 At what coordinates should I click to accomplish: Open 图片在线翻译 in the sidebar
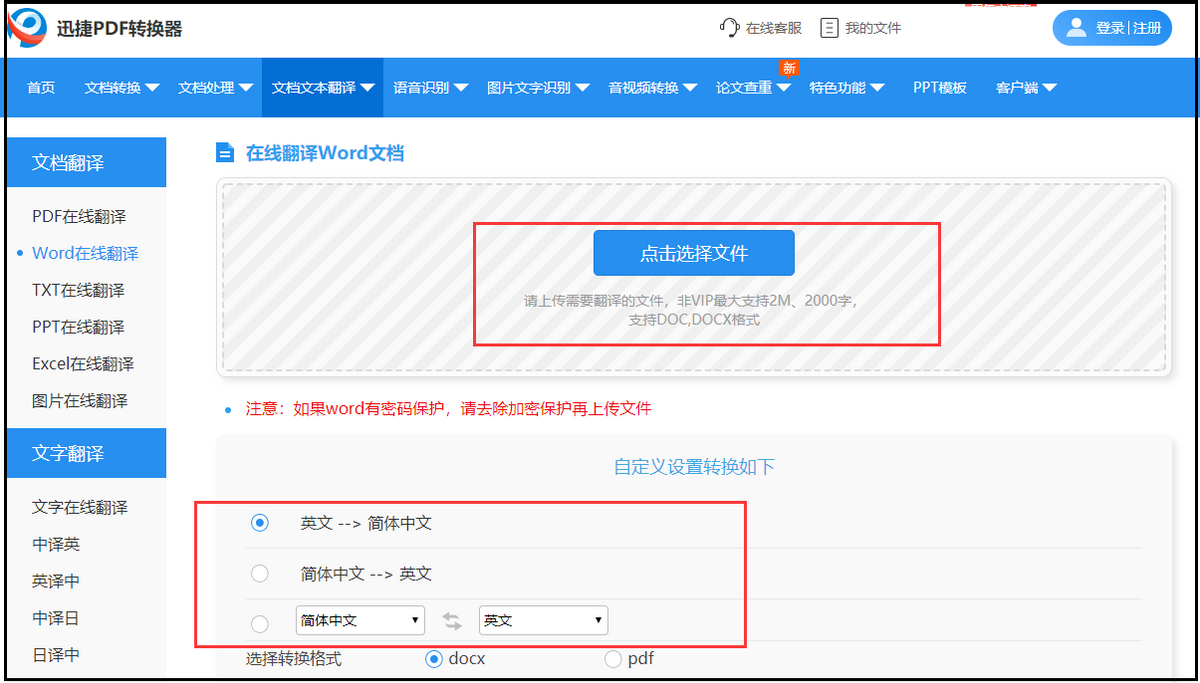pyautogui.click(x=80, y=401)
